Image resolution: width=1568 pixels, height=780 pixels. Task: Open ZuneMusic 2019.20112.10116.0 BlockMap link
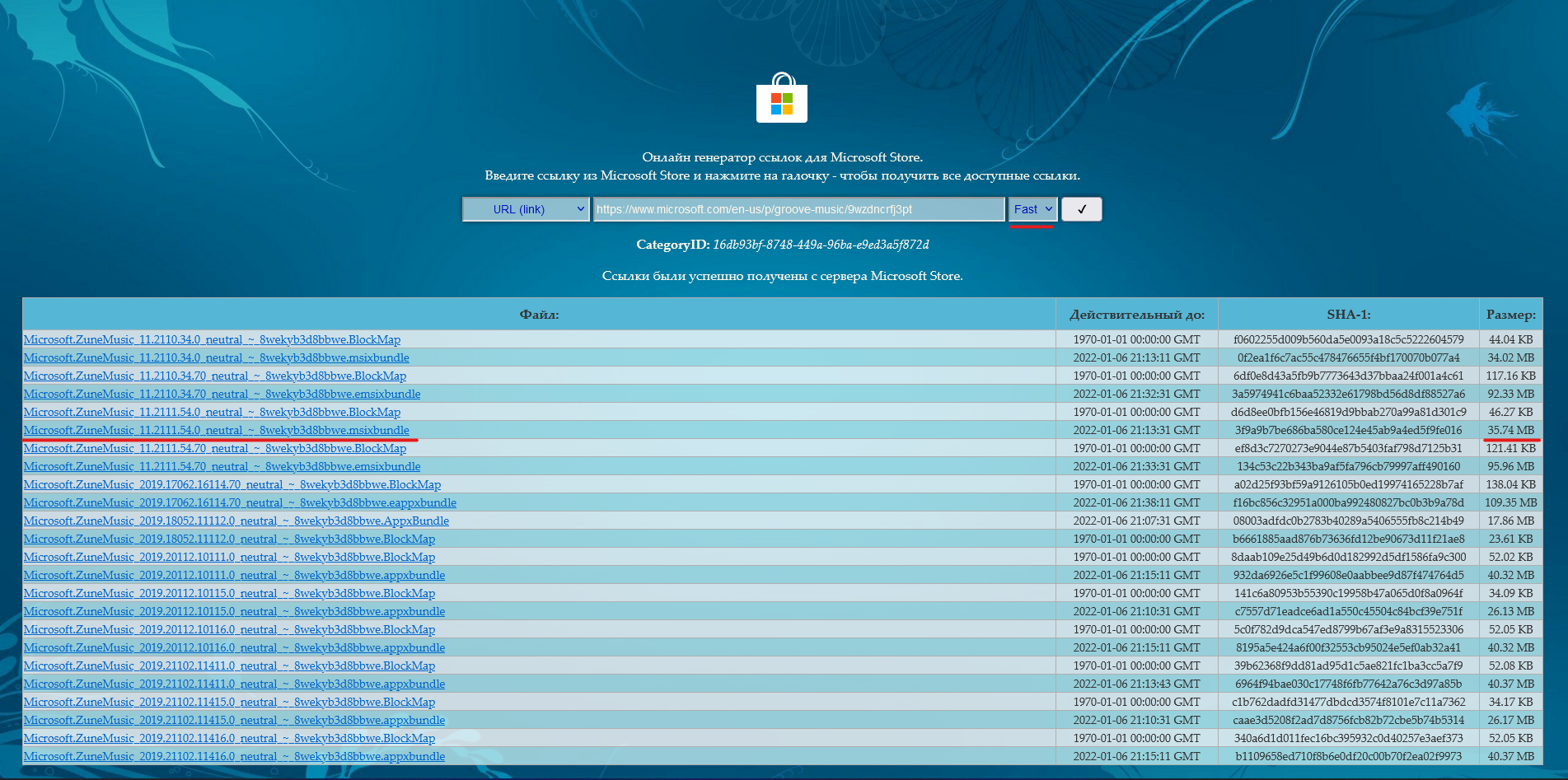[229, 629]
